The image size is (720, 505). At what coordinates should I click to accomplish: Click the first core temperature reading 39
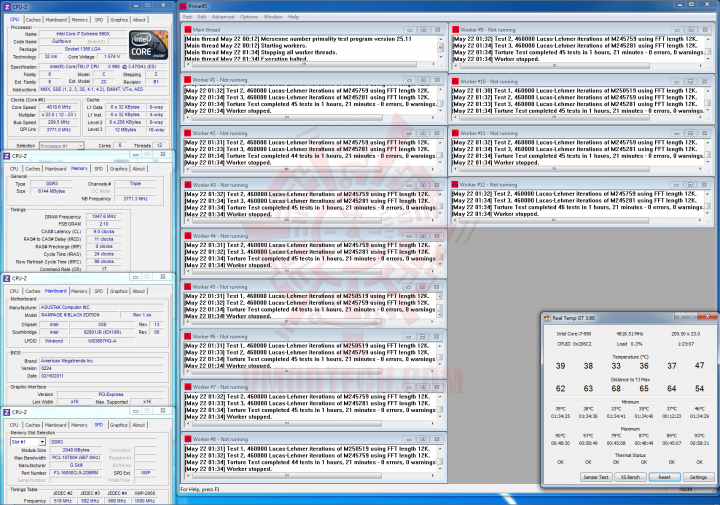(561, 366)
